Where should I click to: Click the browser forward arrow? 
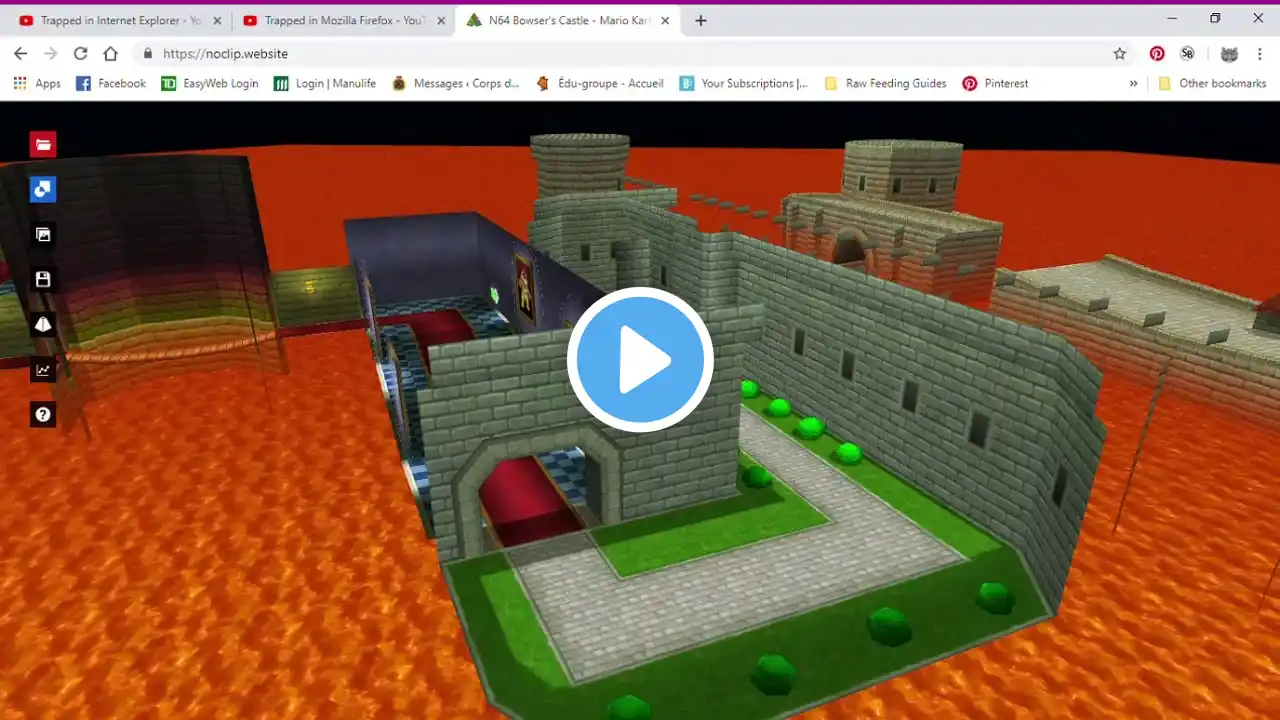pyautogui.click(x=51, y=54)
